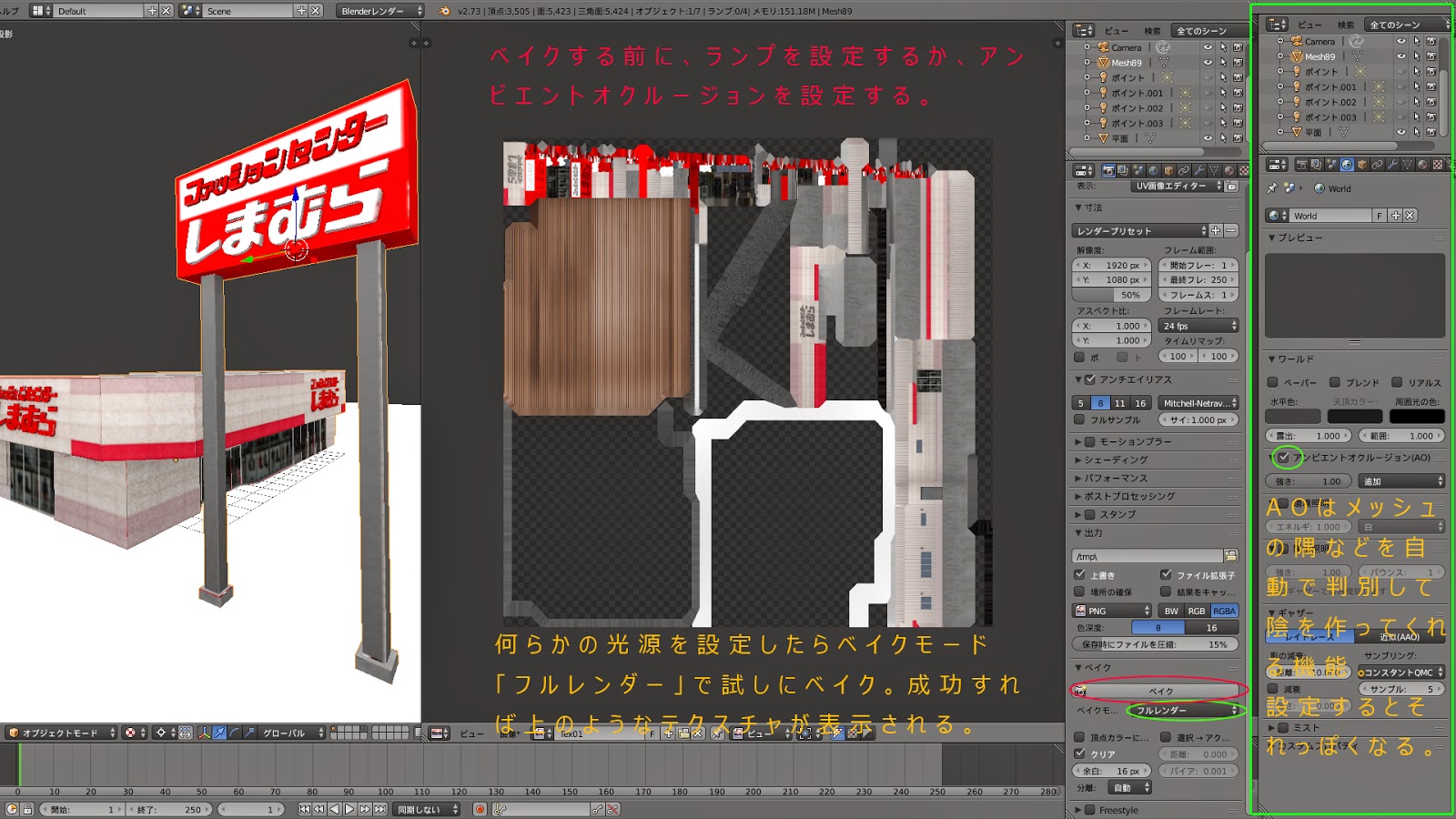The height and width of the screenshot is (819, 1456).
Task: Open the オブジェクトモード mode dropdown
Action: 61,733
